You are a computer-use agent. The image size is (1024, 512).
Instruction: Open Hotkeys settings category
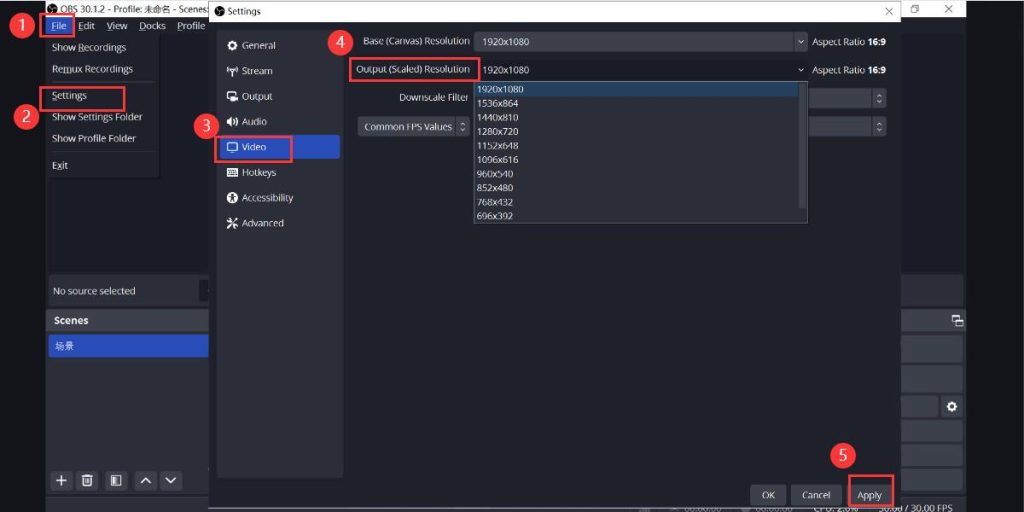(279, 172)
